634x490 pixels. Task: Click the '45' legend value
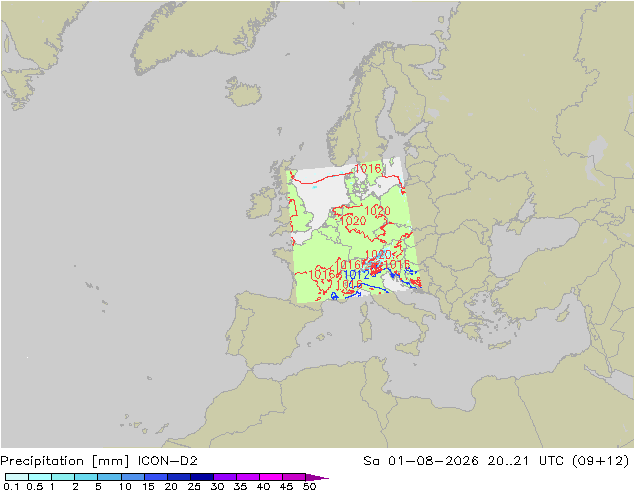pyautogui.click(x=286, y=486)
